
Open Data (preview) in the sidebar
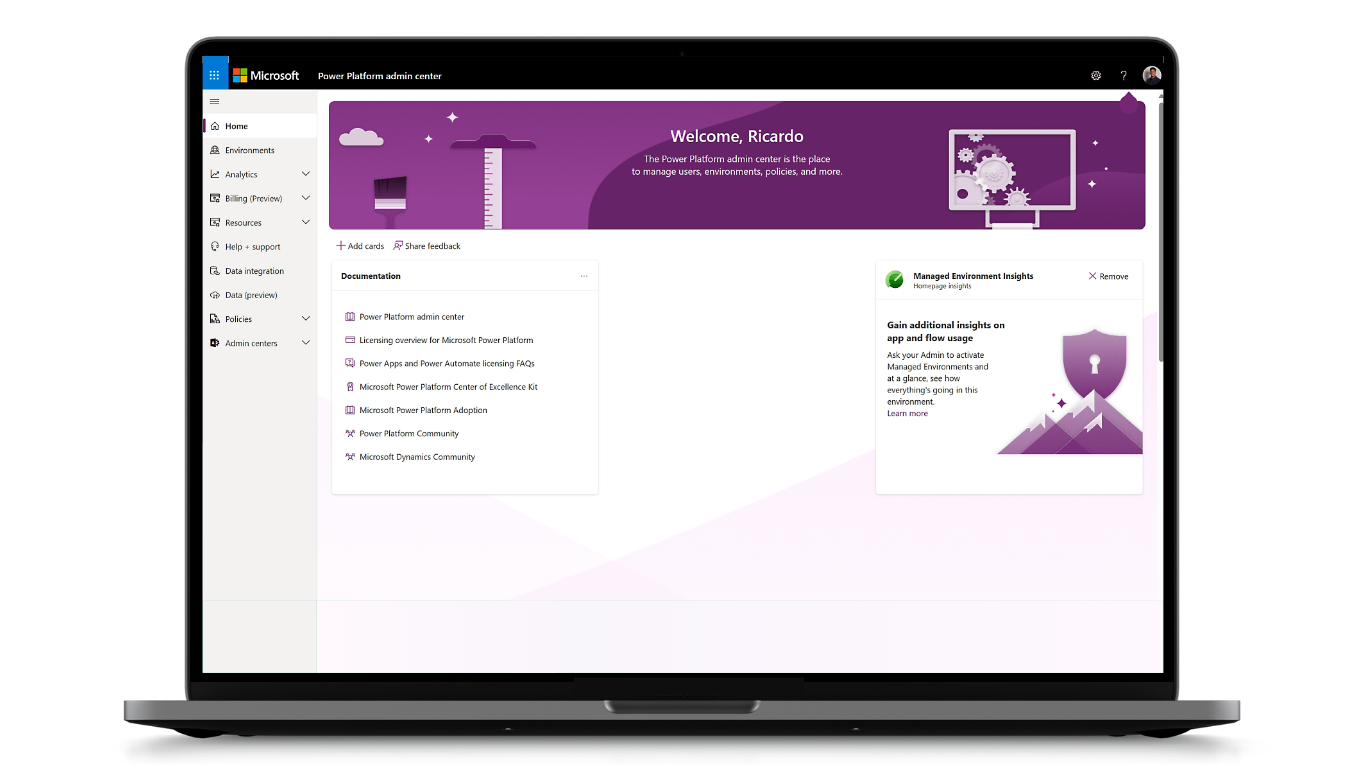260,295
